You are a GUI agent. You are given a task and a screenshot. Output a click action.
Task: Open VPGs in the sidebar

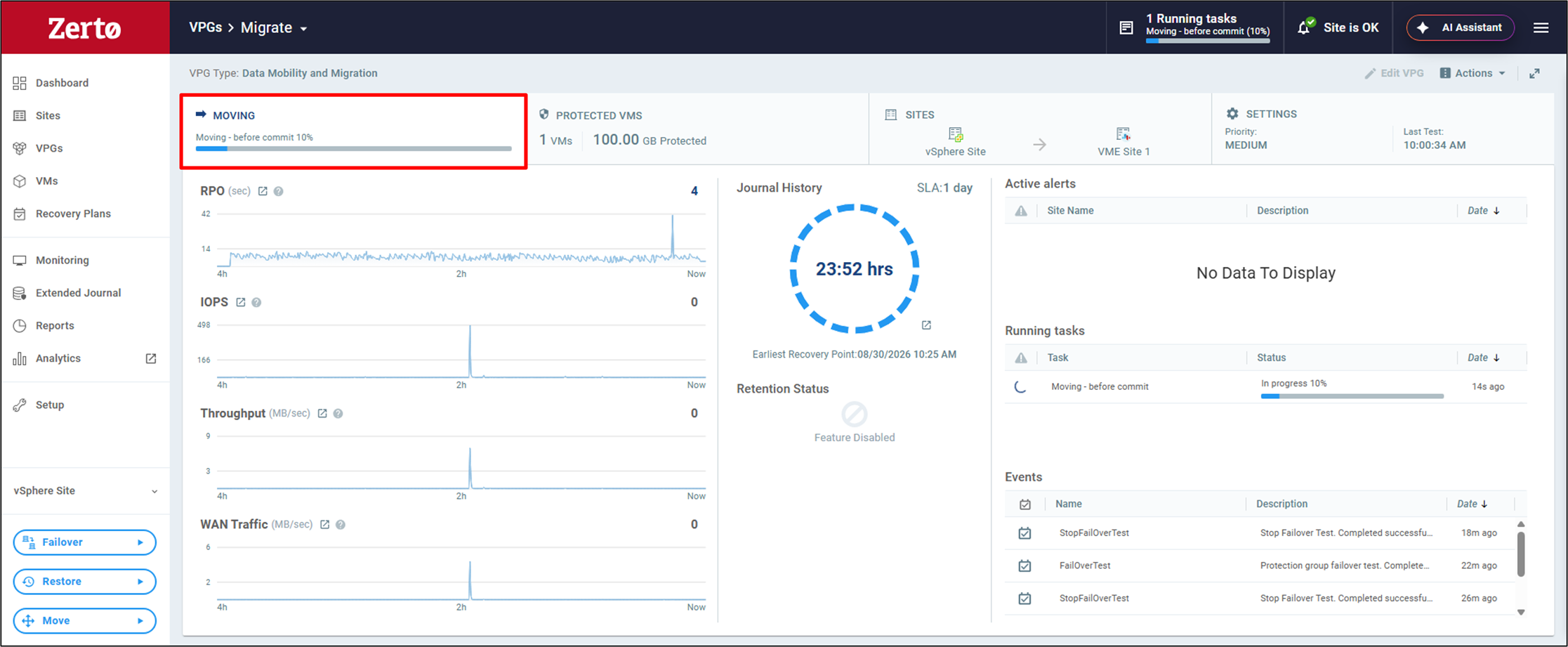coord(49,148)
